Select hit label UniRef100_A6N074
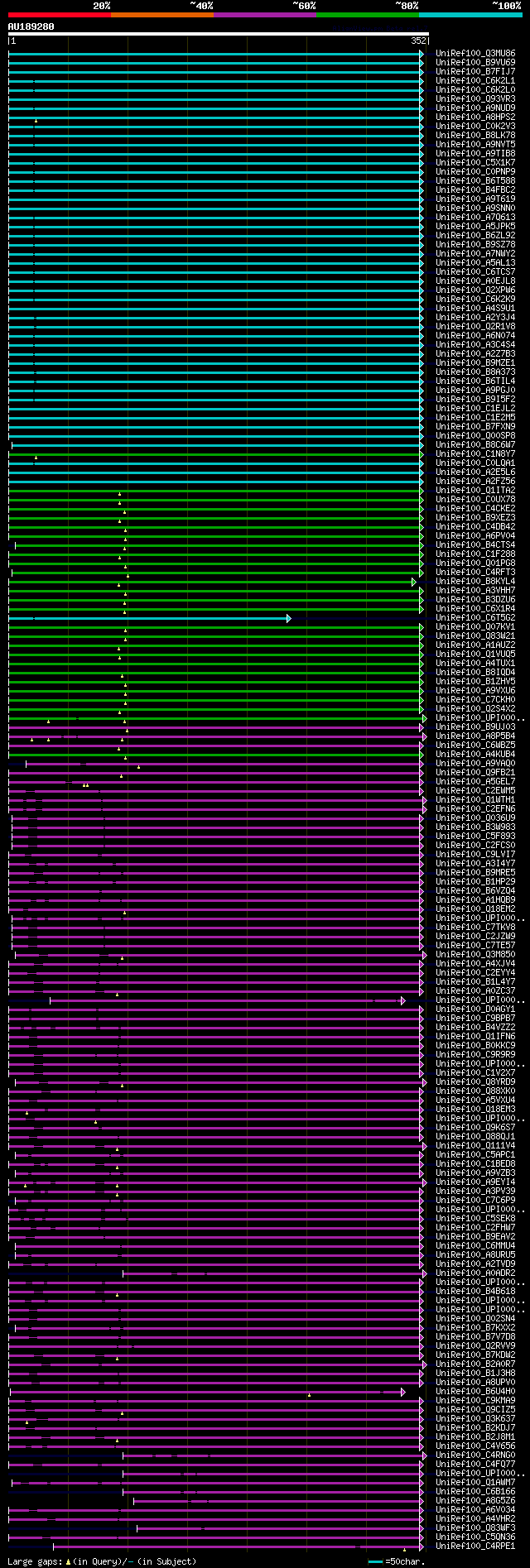The width and height of the screenshot is (530, 1568). pos(475,335)
